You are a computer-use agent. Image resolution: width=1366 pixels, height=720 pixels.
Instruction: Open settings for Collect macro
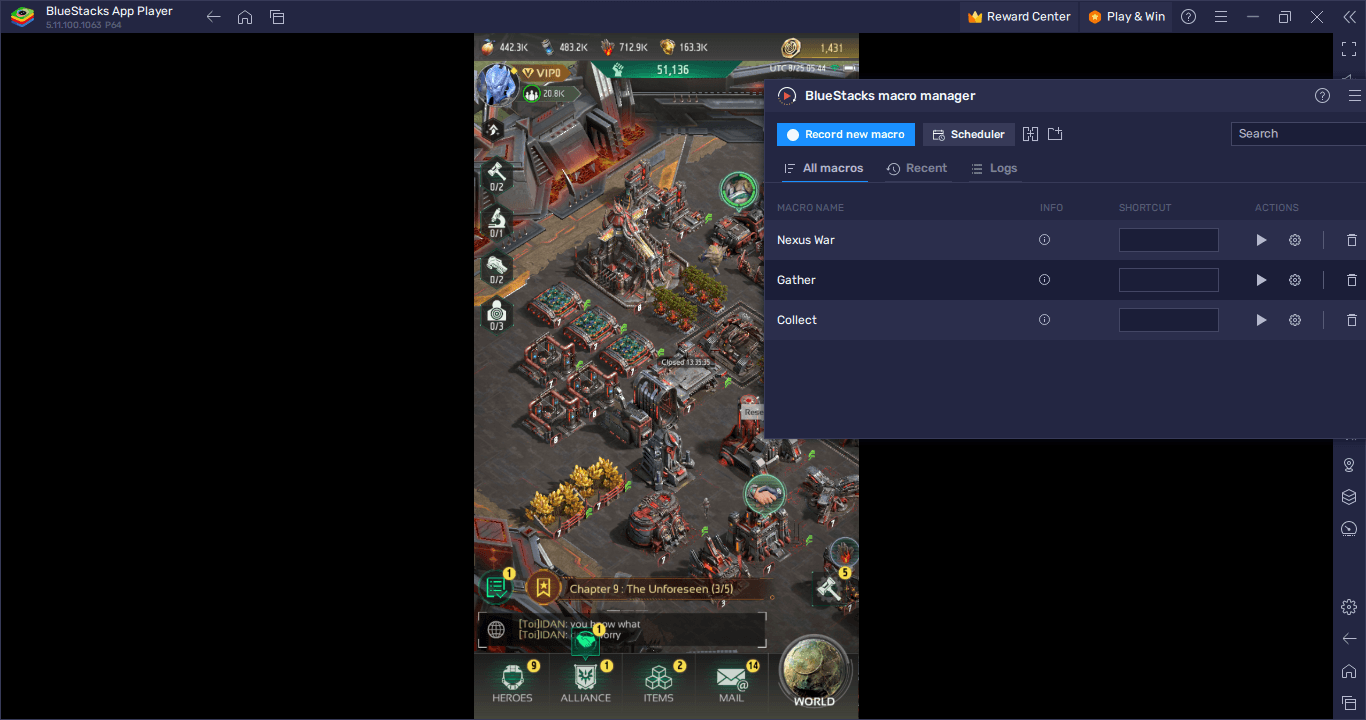coord(1295,320)
